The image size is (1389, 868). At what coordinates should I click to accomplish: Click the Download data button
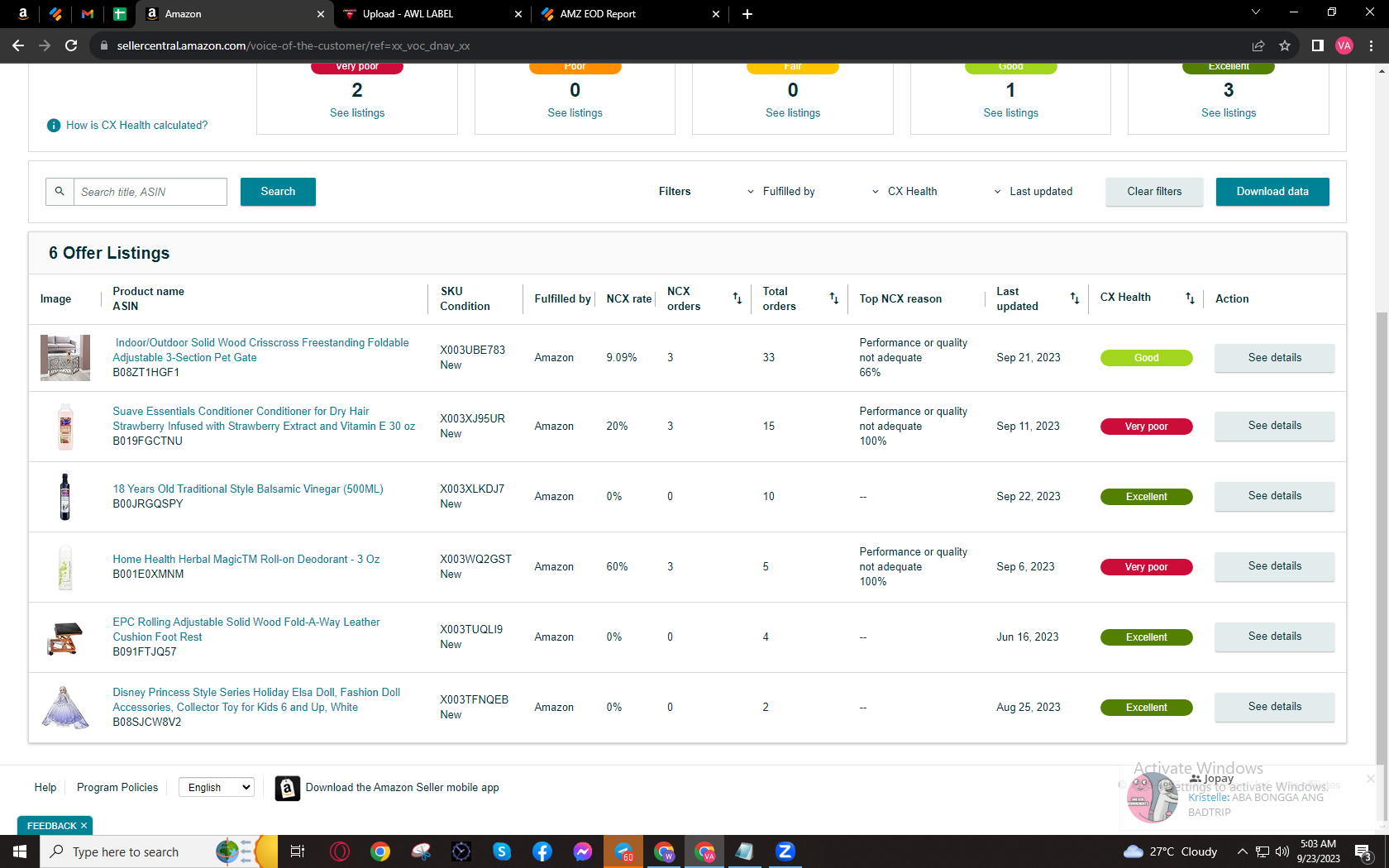coord(1272,192)
